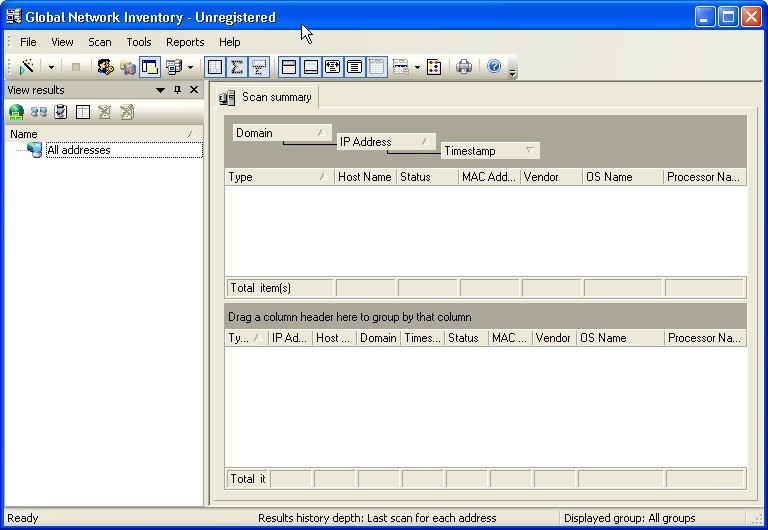Image resolution: width=768 pixels, height=530 pixels.
Task: Click the lower grid Domain column header
Action: [x=378, y=338]
